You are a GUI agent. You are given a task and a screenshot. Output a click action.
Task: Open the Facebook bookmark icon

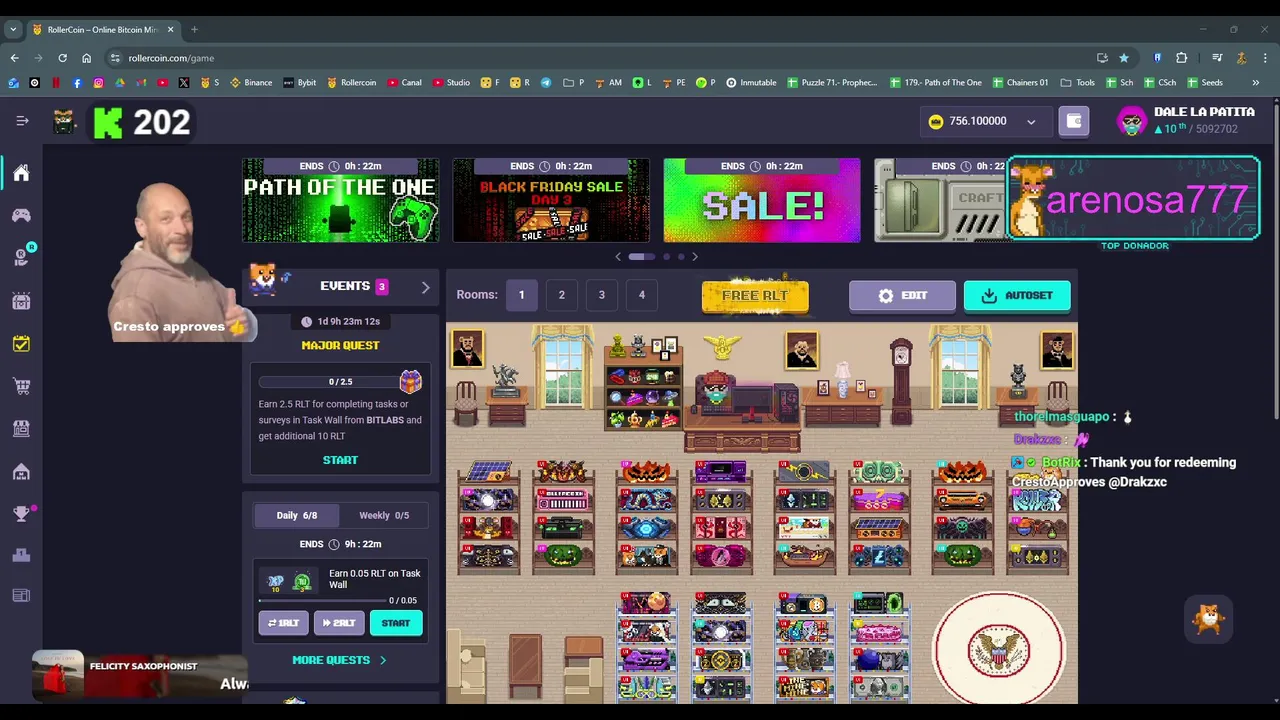77,83
